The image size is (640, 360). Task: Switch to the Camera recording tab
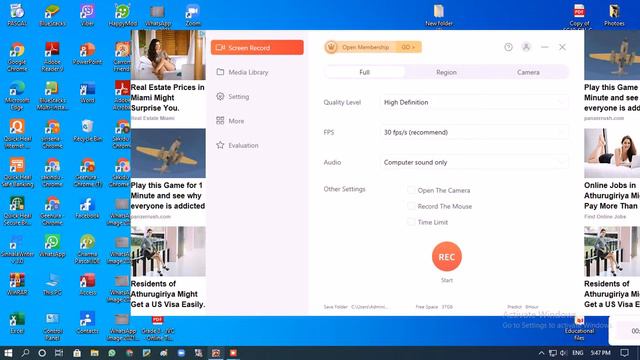528,72
